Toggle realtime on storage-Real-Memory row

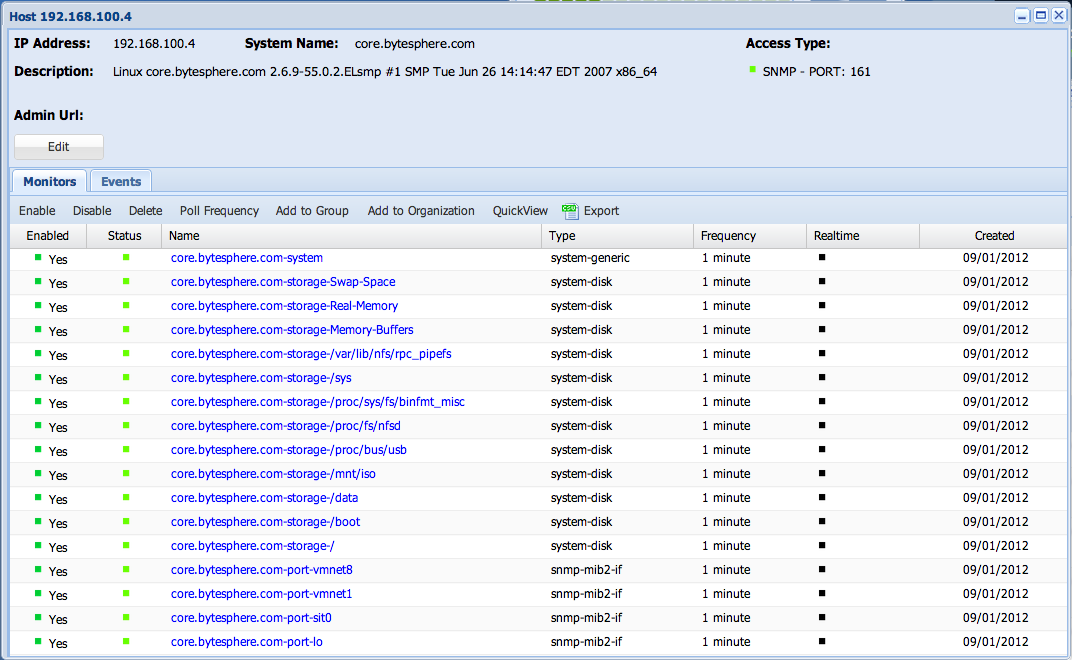[x=822, y=305]
